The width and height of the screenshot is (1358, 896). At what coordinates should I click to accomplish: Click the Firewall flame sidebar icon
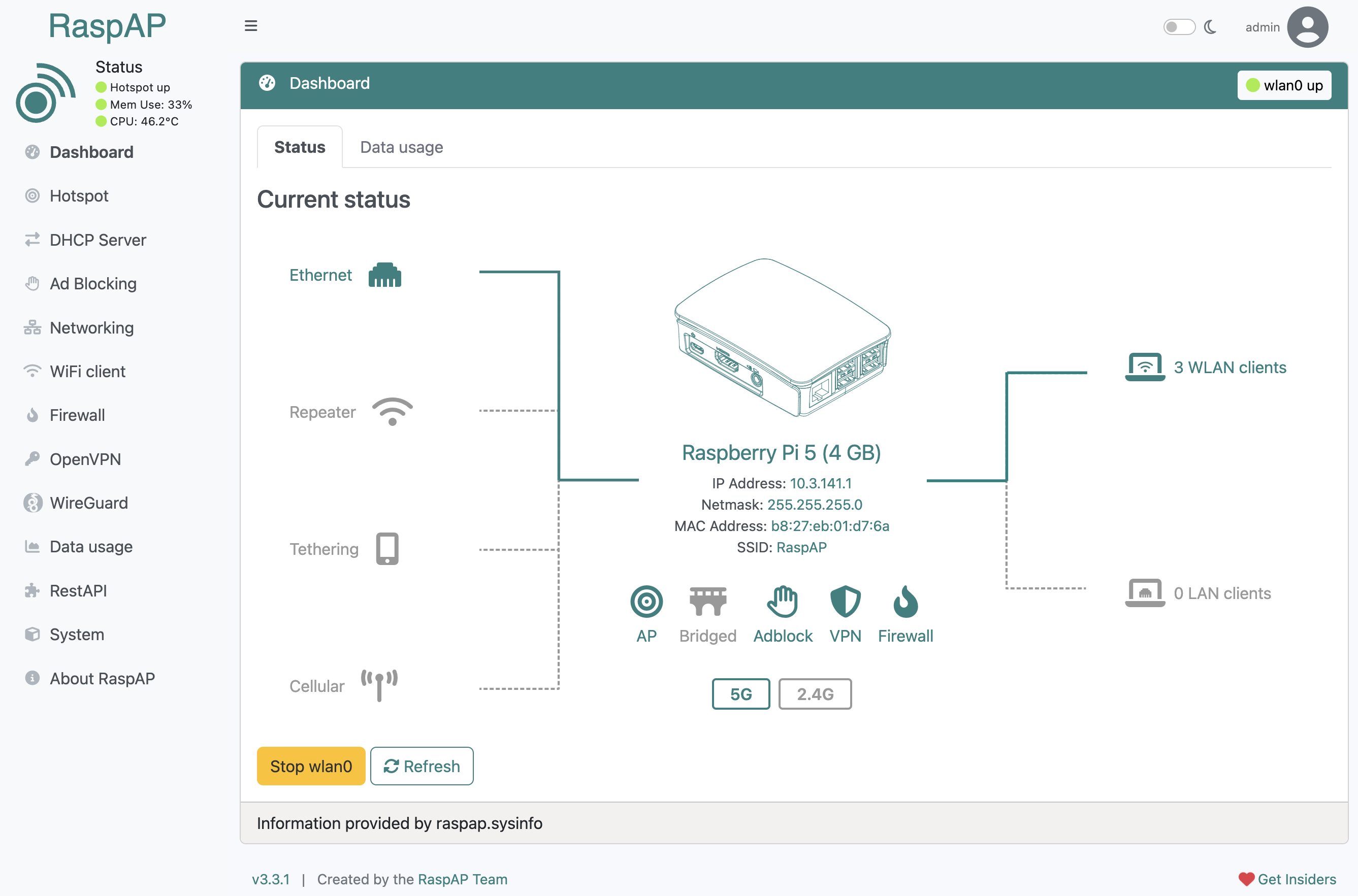(x=33, y=415)
